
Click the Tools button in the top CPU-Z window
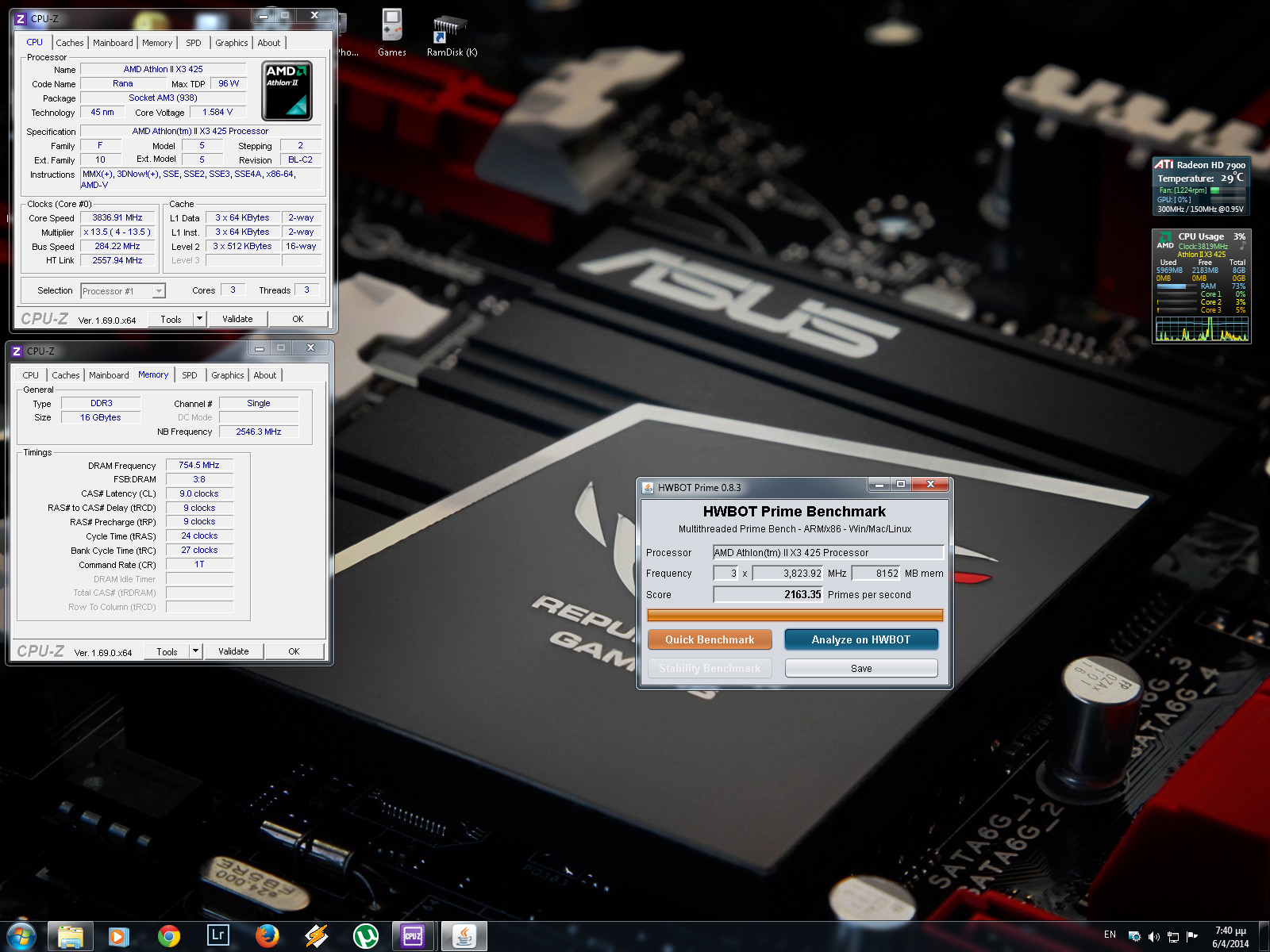(171, 319)
